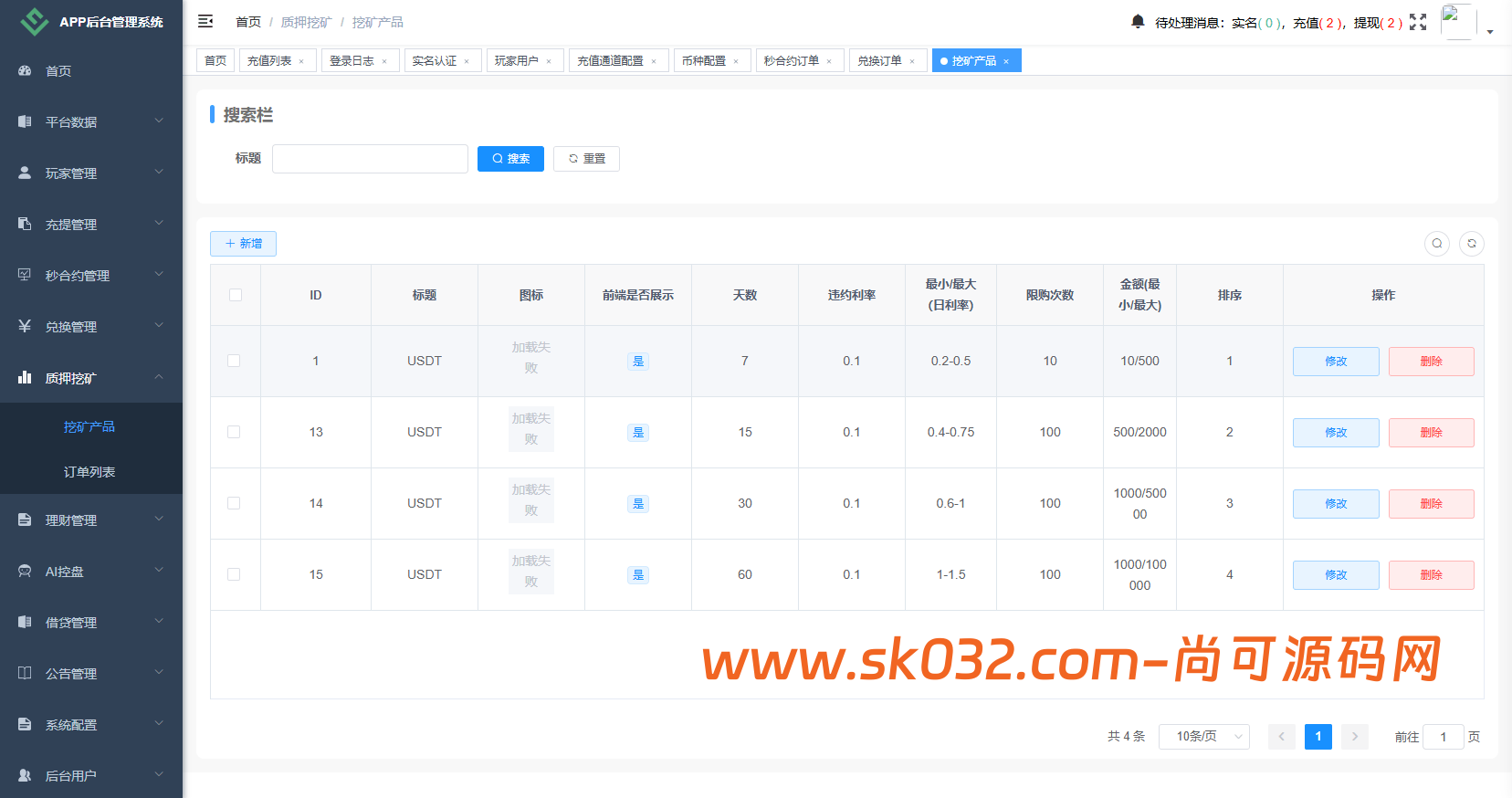Click 删除 for row ID 15
The width and height of the screenshot is (1512, 798).
[1431, 575]
